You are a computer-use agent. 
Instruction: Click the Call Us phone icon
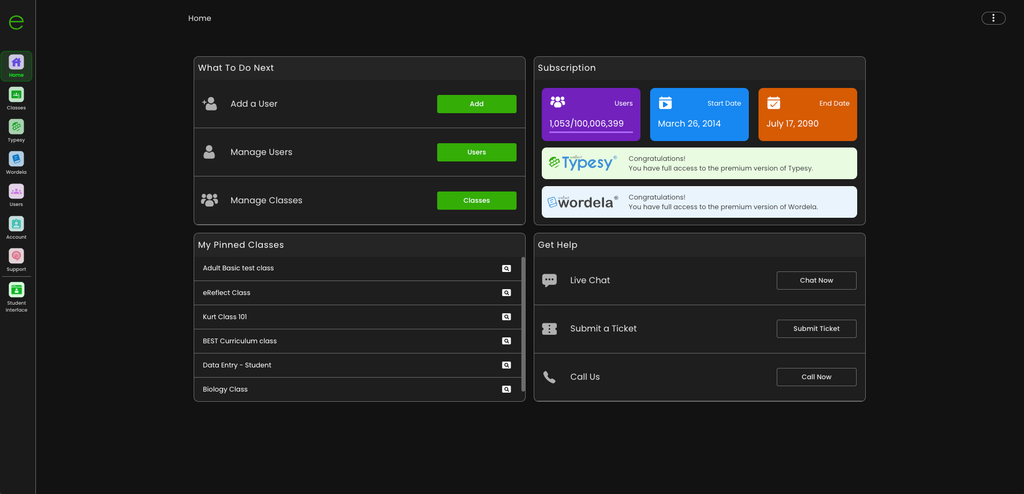[549, 377]
